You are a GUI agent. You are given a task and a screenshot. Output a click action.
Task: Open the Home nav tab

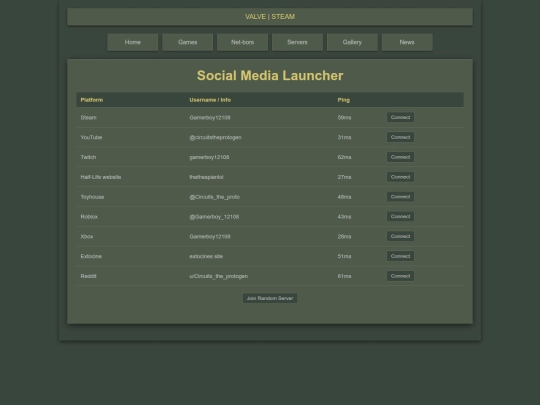pyautogui.click(x=133, y=42)
